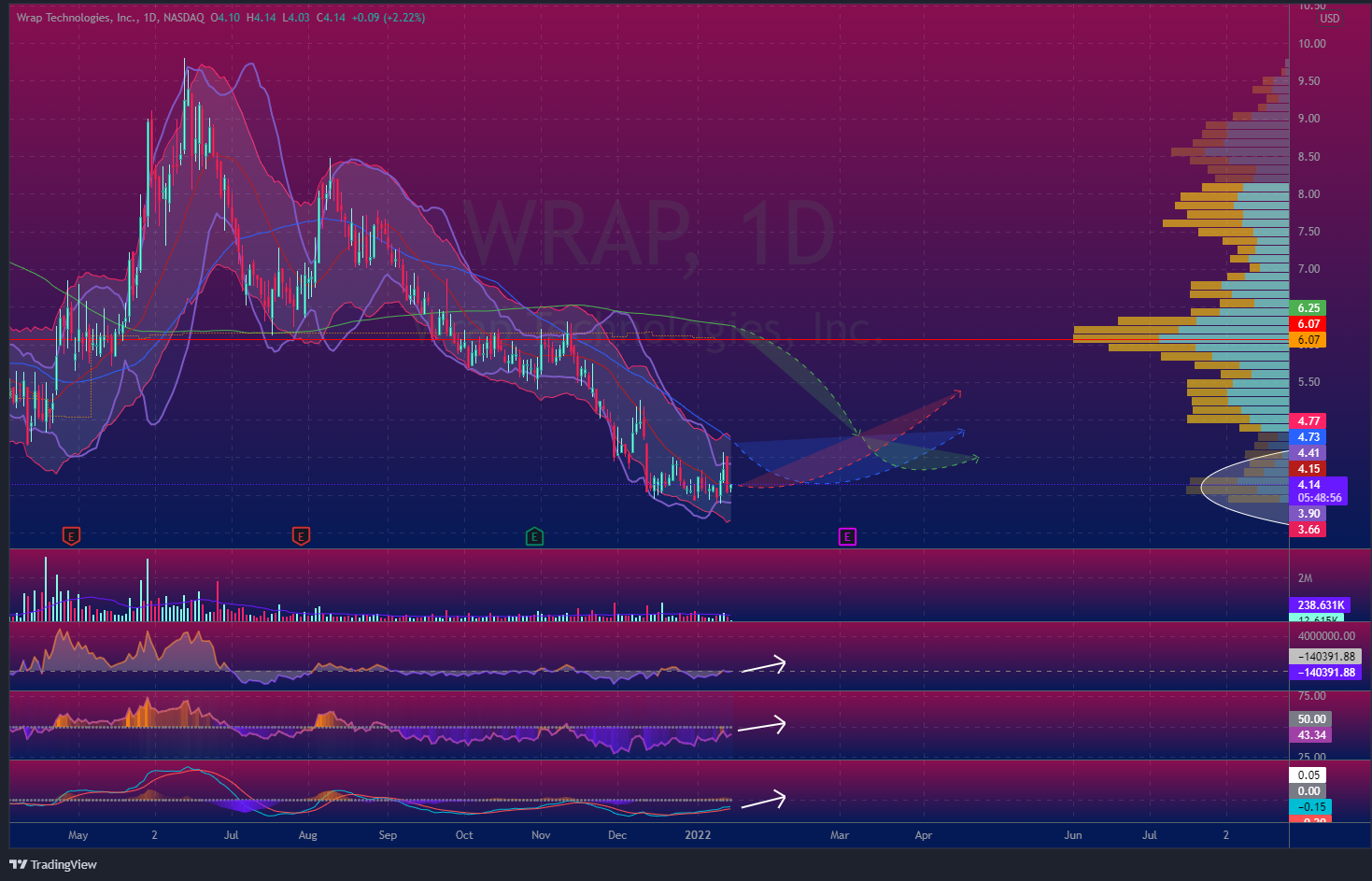Select the Mar label on time axis
The height and width of the screenshot is (881, 1372).
pyautogui.click(x=840, y=835)
